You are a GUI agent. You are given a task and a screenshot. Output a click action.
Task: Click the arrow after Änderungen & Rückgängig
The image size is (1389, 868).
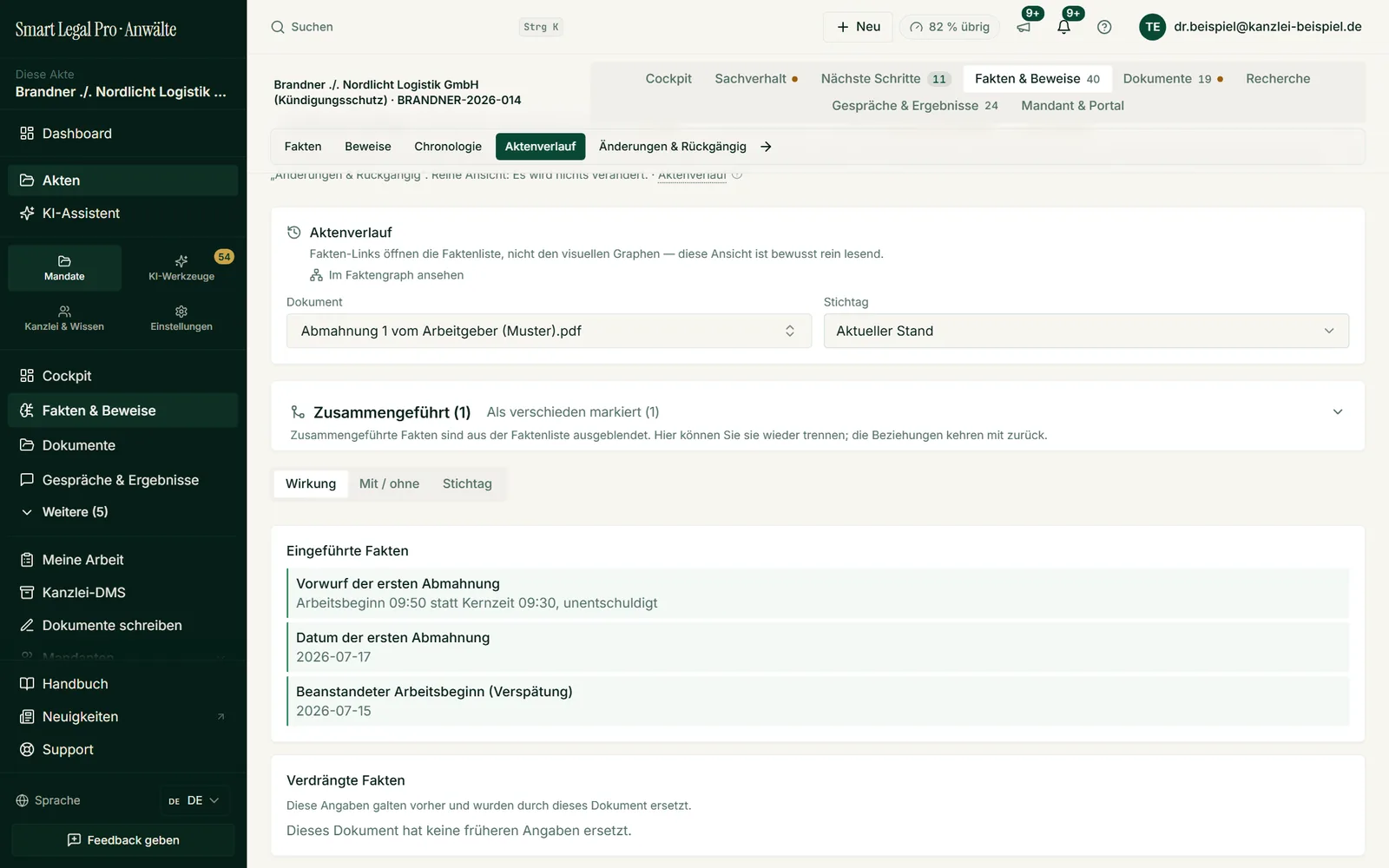tap(766, 147)
